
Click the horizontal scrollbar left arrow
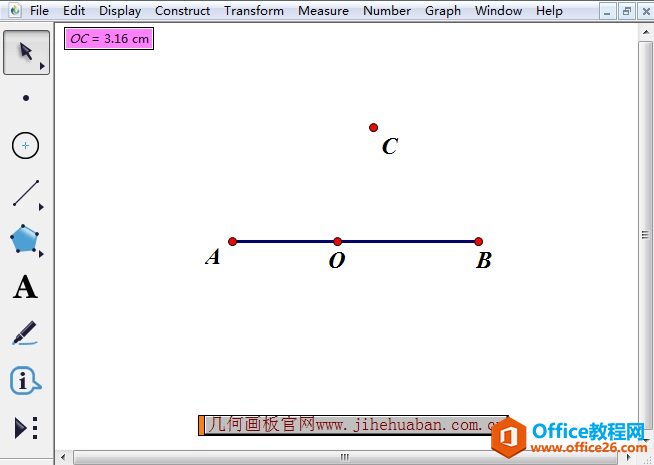[x=63, y=457]
